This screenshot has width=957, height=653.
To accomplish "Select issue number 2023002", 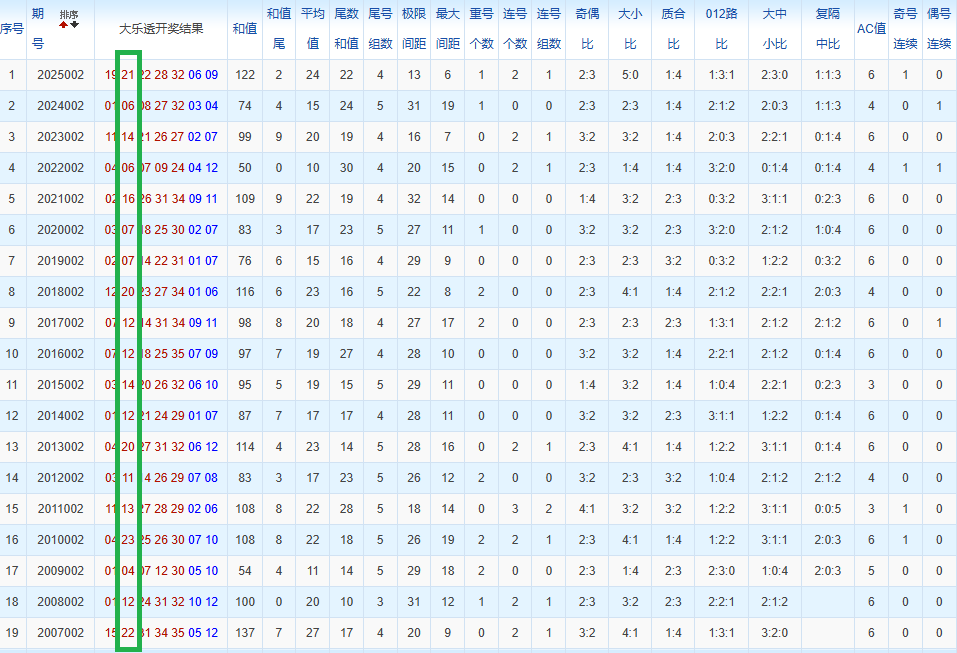I will tap(60, 137).
